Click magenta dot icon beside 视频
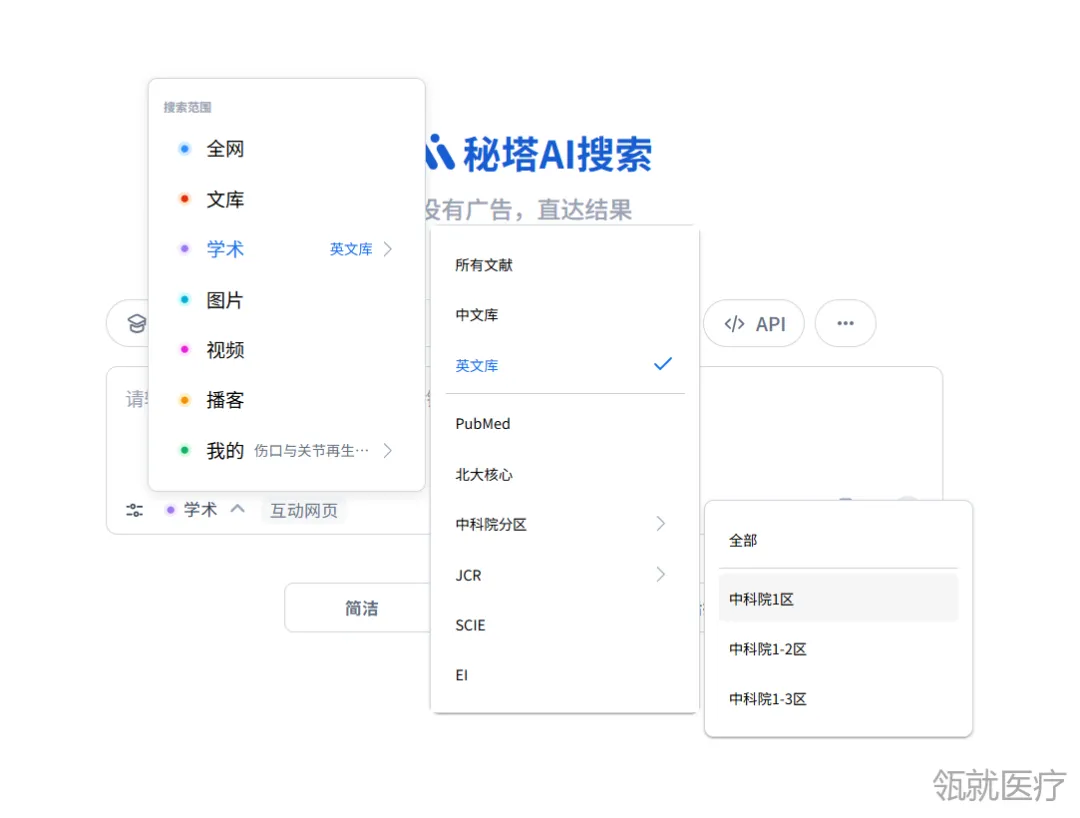The image size is (1080, 818). 185,349
